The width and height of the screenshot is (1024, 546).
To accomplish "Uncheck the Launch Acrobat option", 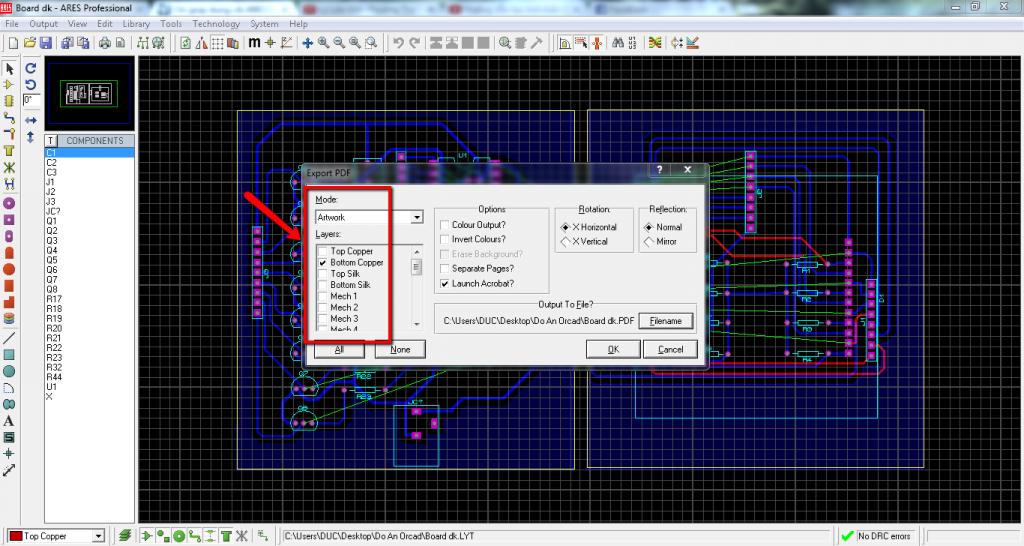I will (445, 284).
